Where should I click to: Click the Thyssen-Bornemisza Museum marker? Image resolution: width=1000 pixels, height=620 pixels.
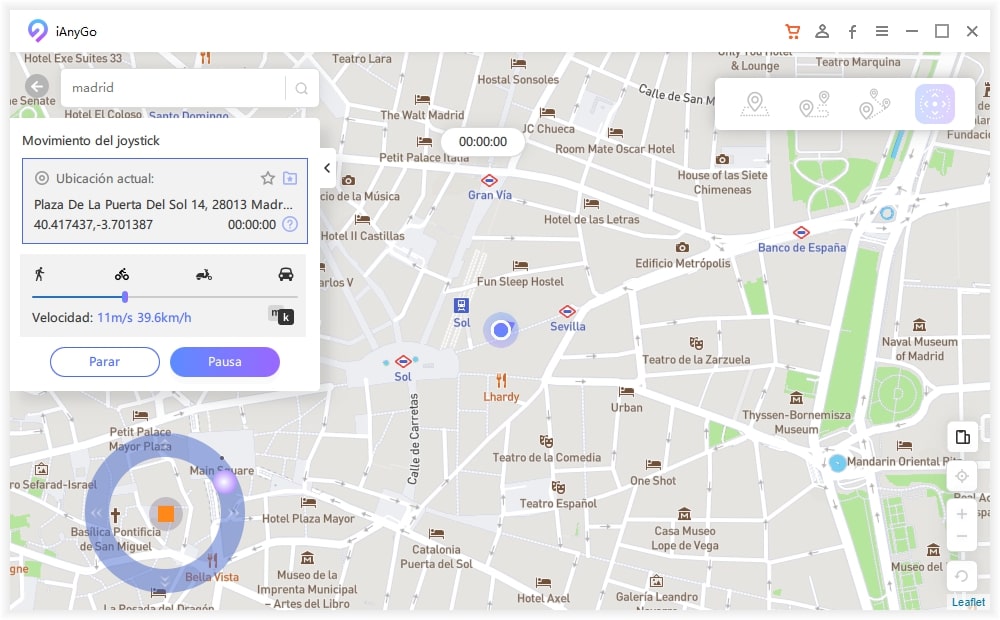(797, 399)
